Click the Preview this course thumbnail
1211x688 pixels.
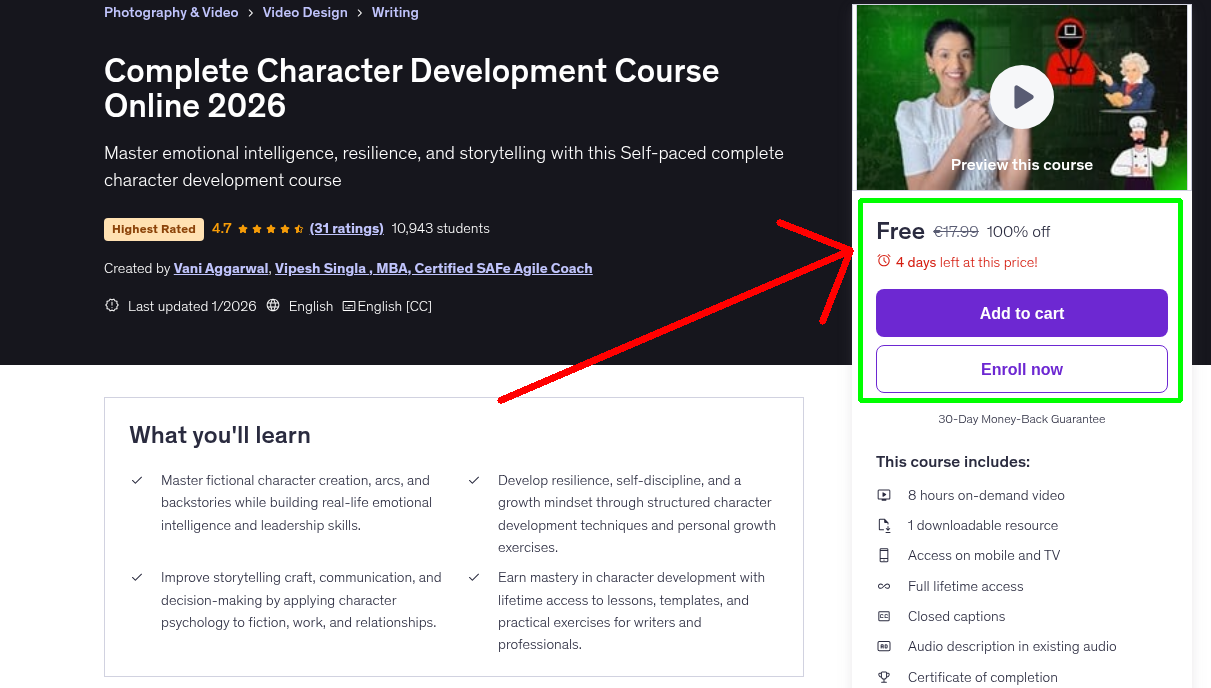click(x=1021, y=164)
